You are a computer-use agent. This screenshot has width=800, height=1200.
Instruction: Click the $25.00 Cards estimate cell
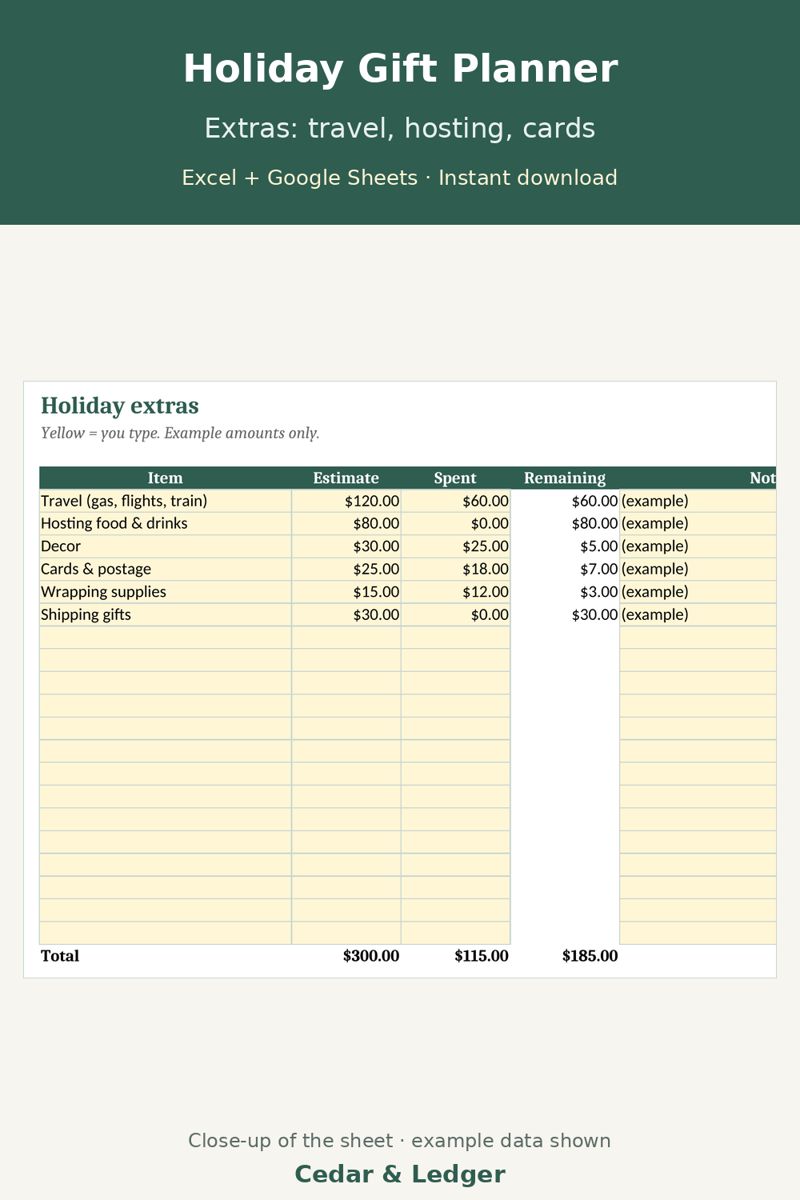click(x=346, y=570)
